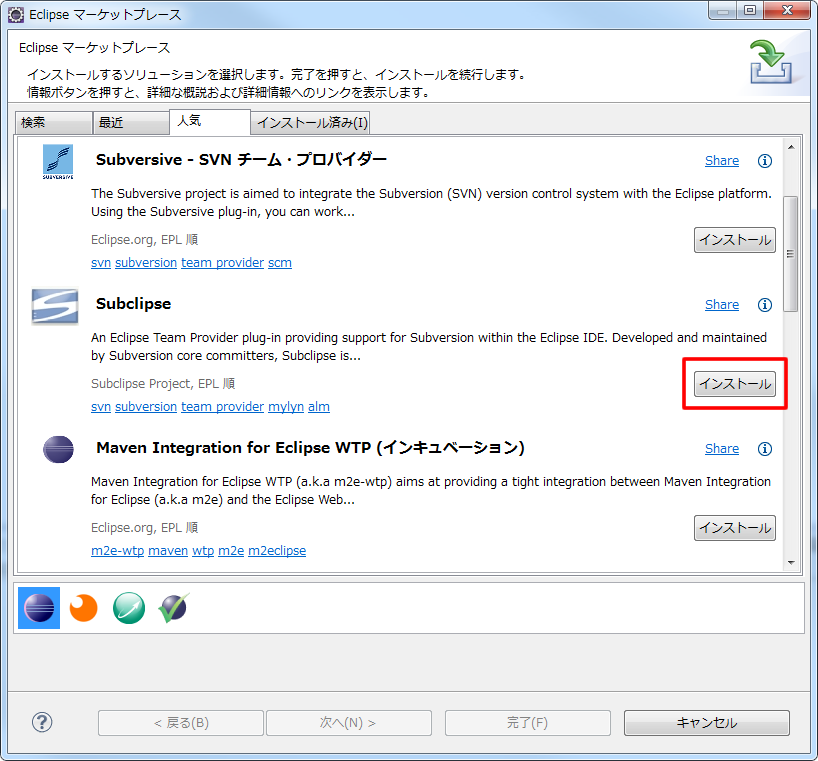
Task: Open the scm tag link
Action: tap(280, 262)
